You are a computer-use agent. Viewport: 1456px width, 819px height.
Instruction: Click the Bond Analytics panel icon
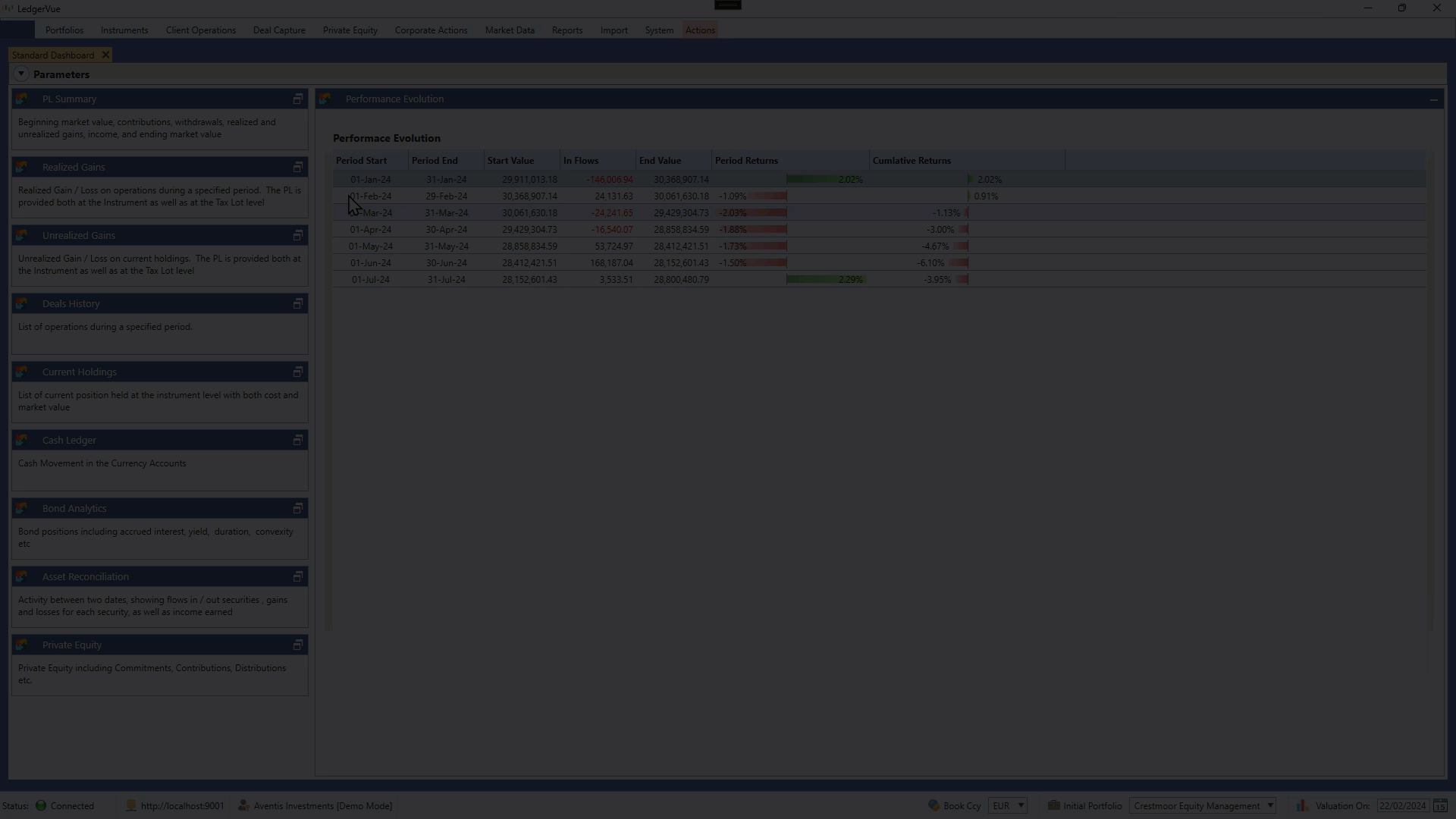21,508
